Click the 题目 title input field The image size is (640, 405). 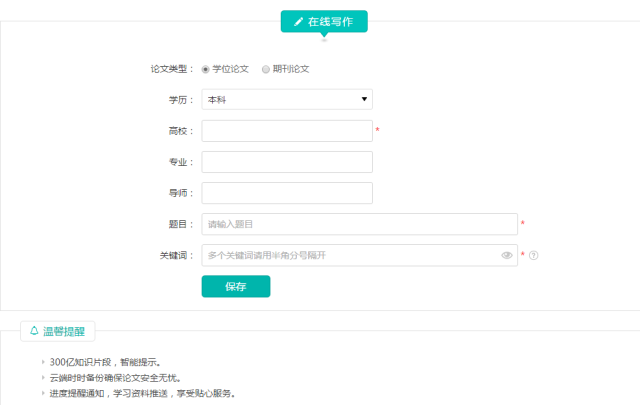(x=360, y=224)
